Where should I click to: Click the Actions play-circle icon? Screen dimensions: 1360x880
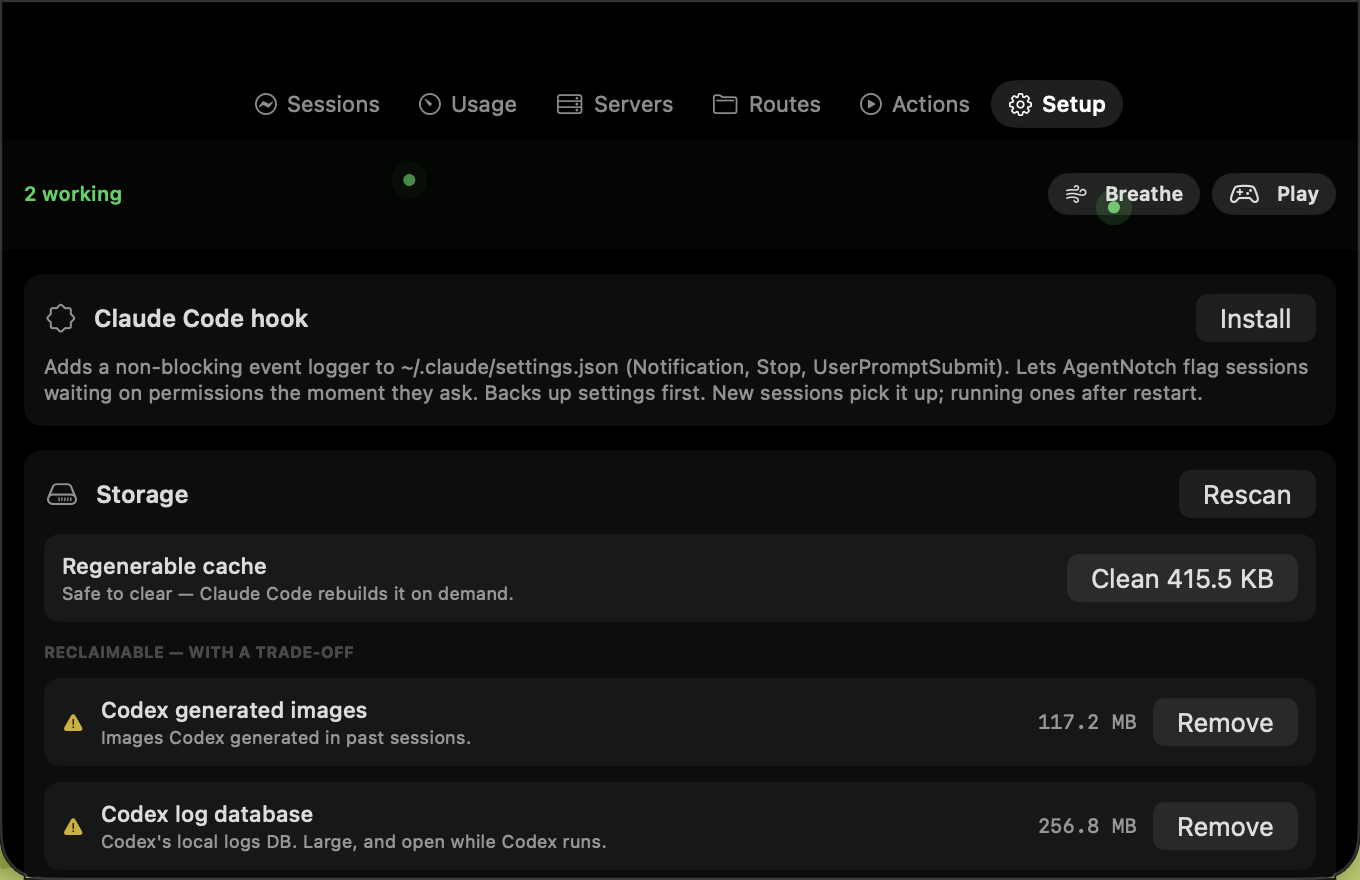coord(871,104)
